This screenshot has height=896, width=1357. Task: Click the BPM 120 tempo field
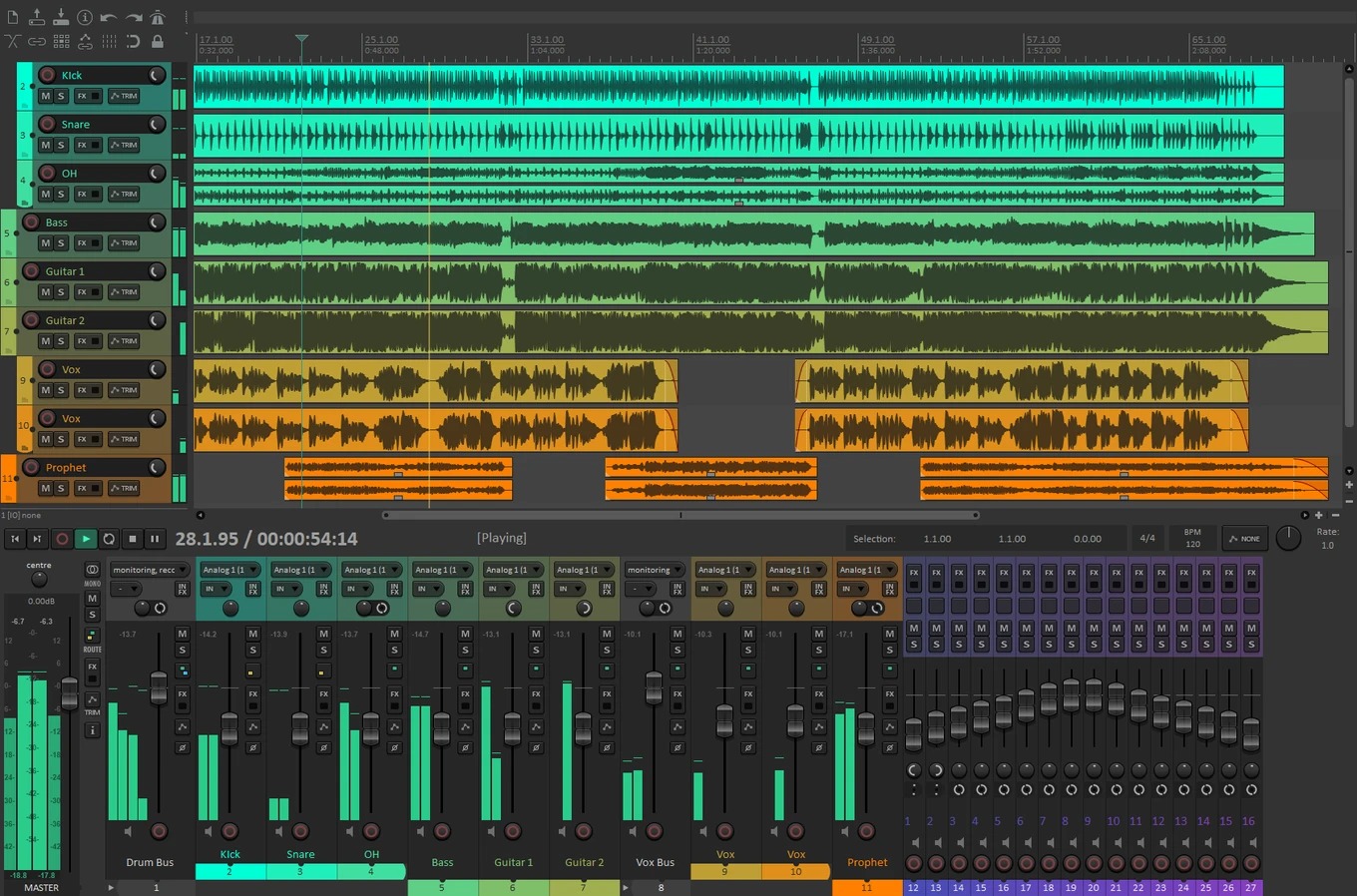pos(1192,538)
